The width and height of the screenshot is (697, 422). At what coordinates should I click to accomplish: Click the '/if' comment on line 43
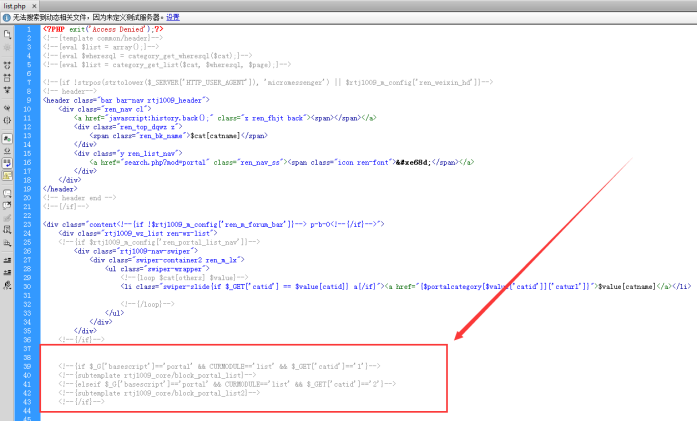[x=81, y=402]
